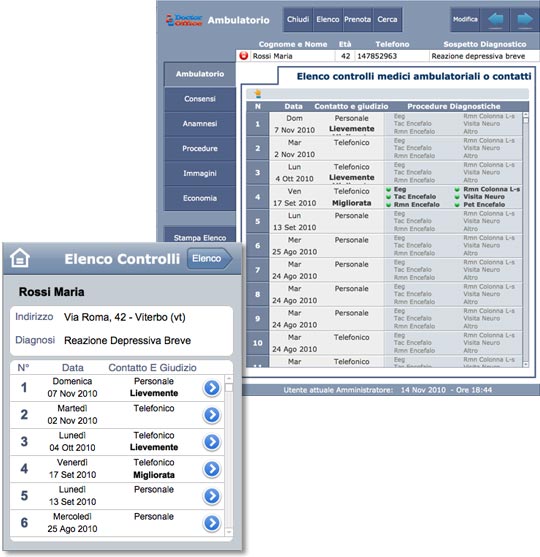This screenshot has width=540, height=557.
Task: Open the Immagini sidebar tab
Action: (x=200, y=173)
